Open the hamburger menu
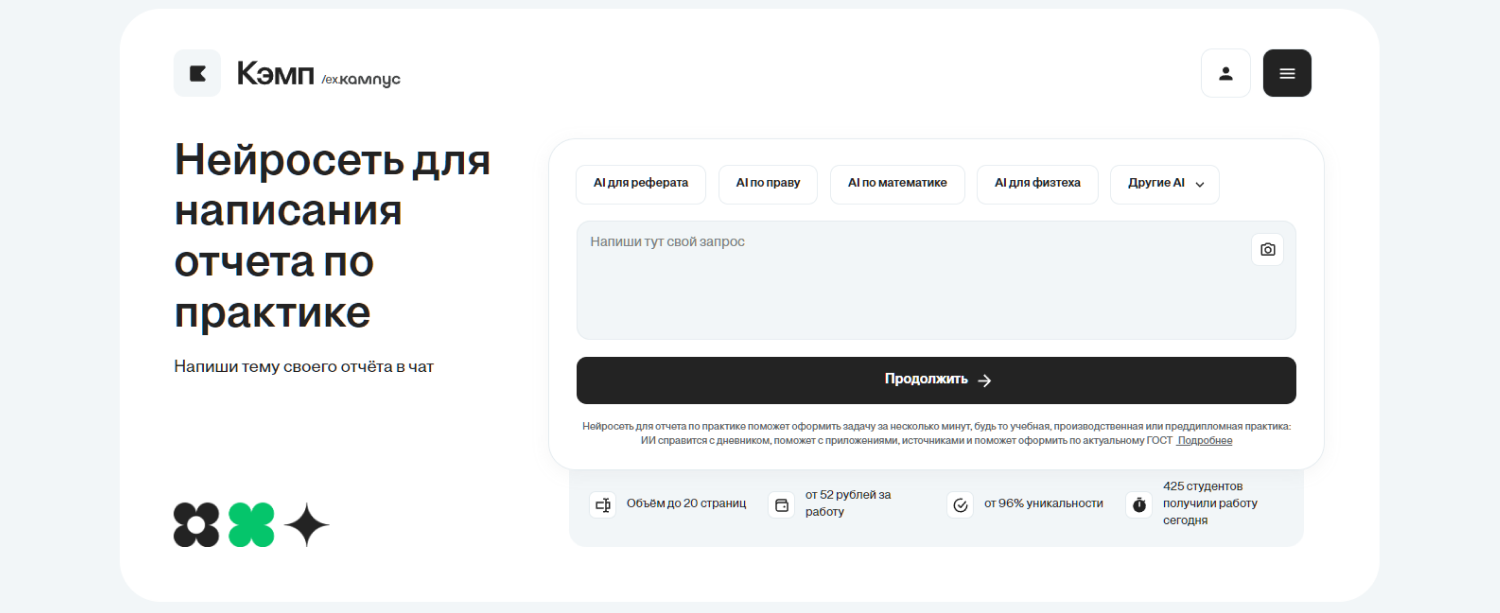Screen dimensions: 1500x613 pyautogui.click(x=1287, y=73)
